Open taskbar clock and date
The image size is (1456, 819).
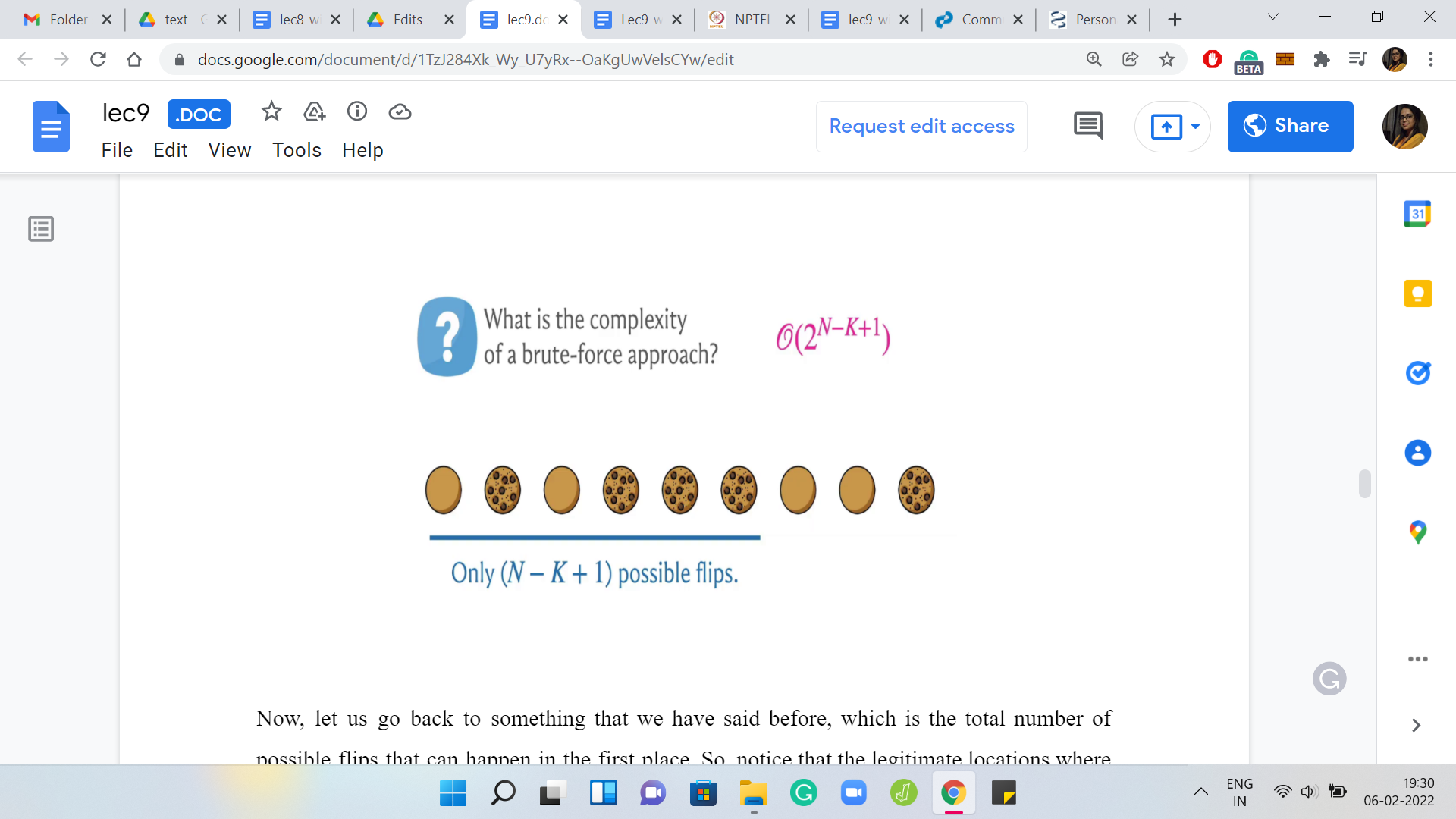pyautogui.click(x=1398, y=792)
